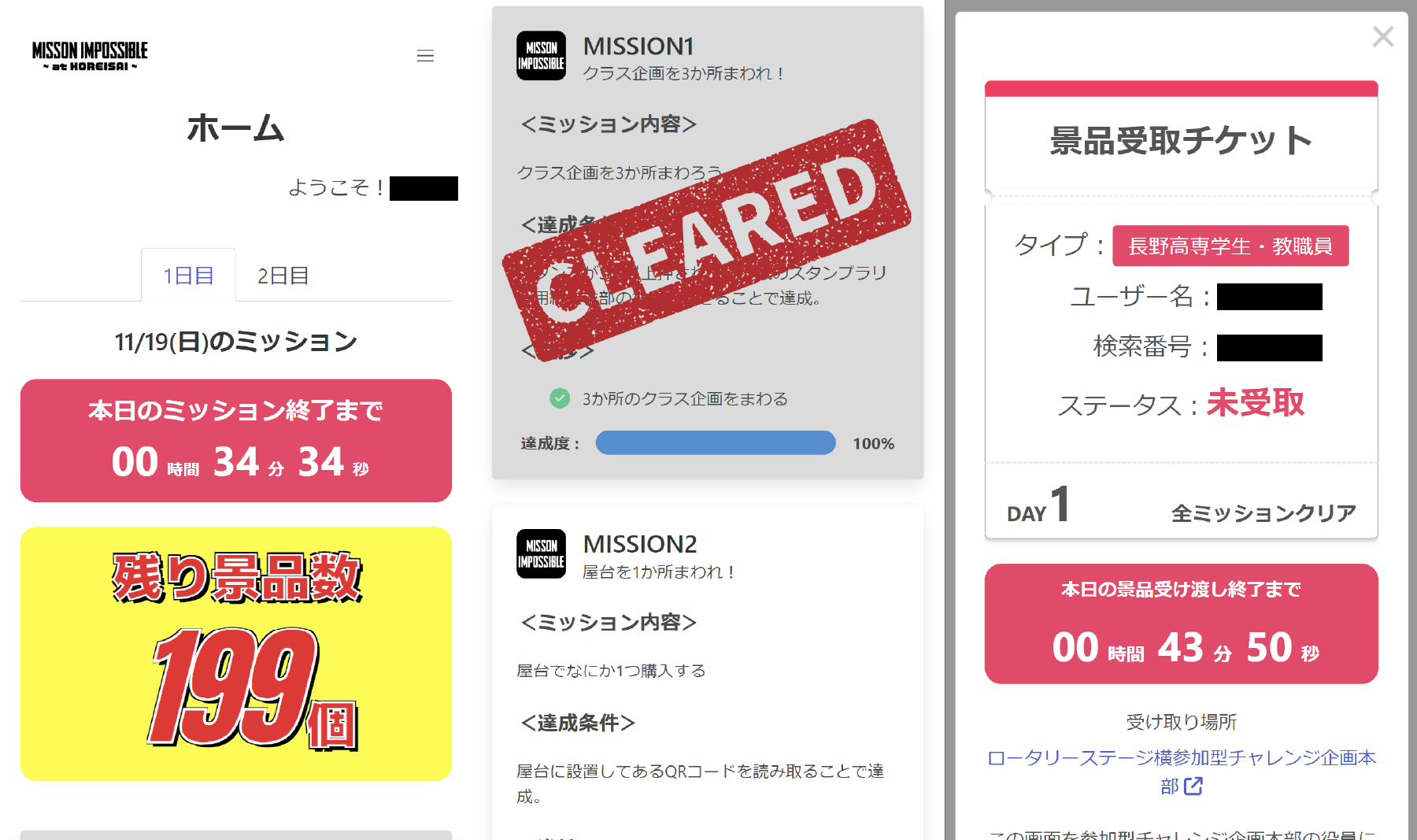This screenshot has height=840, width=1417.
Task: Click the MISSION2 title heading
Action: click(640, 544)
